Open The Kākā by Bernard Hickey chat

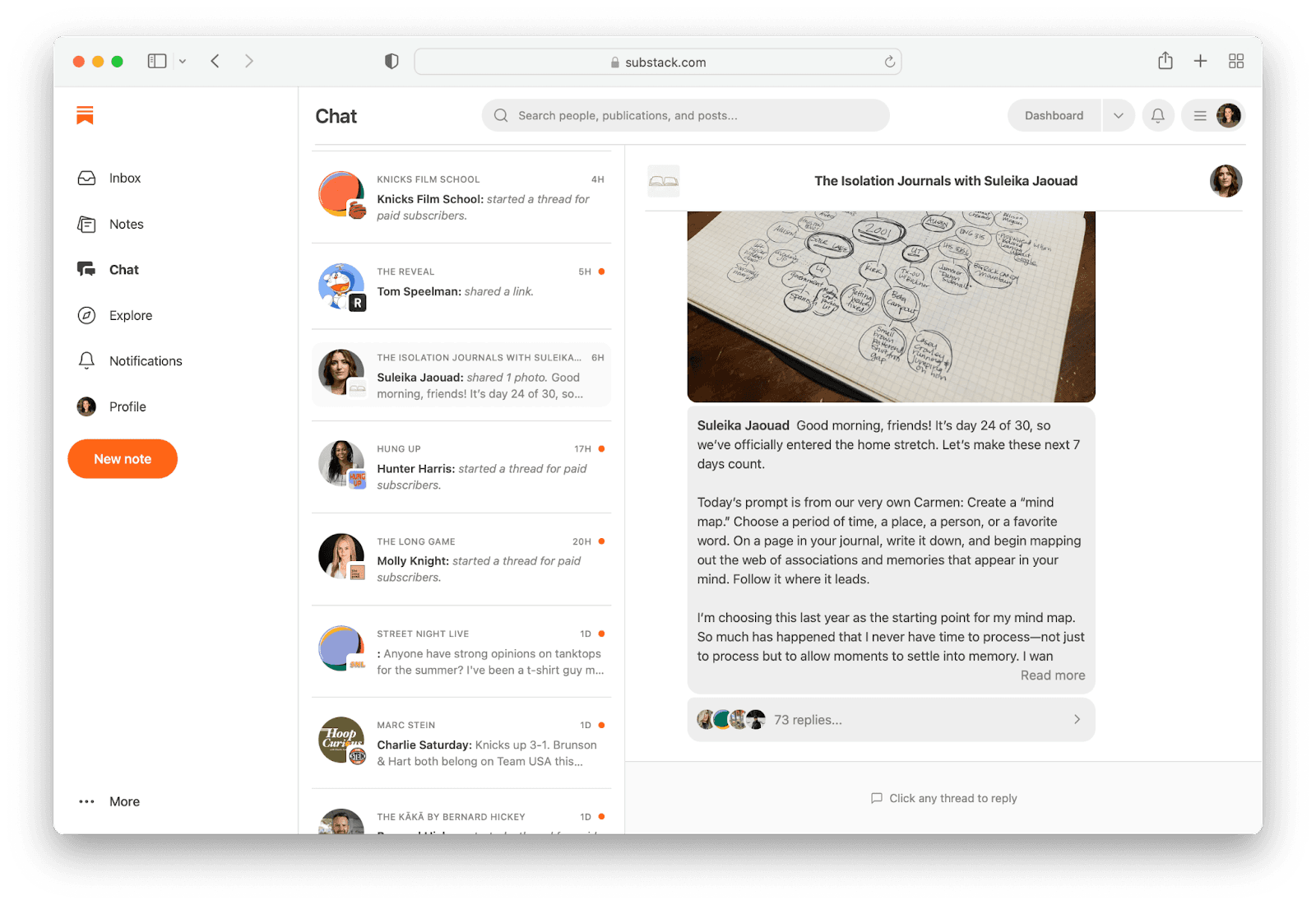461,813
